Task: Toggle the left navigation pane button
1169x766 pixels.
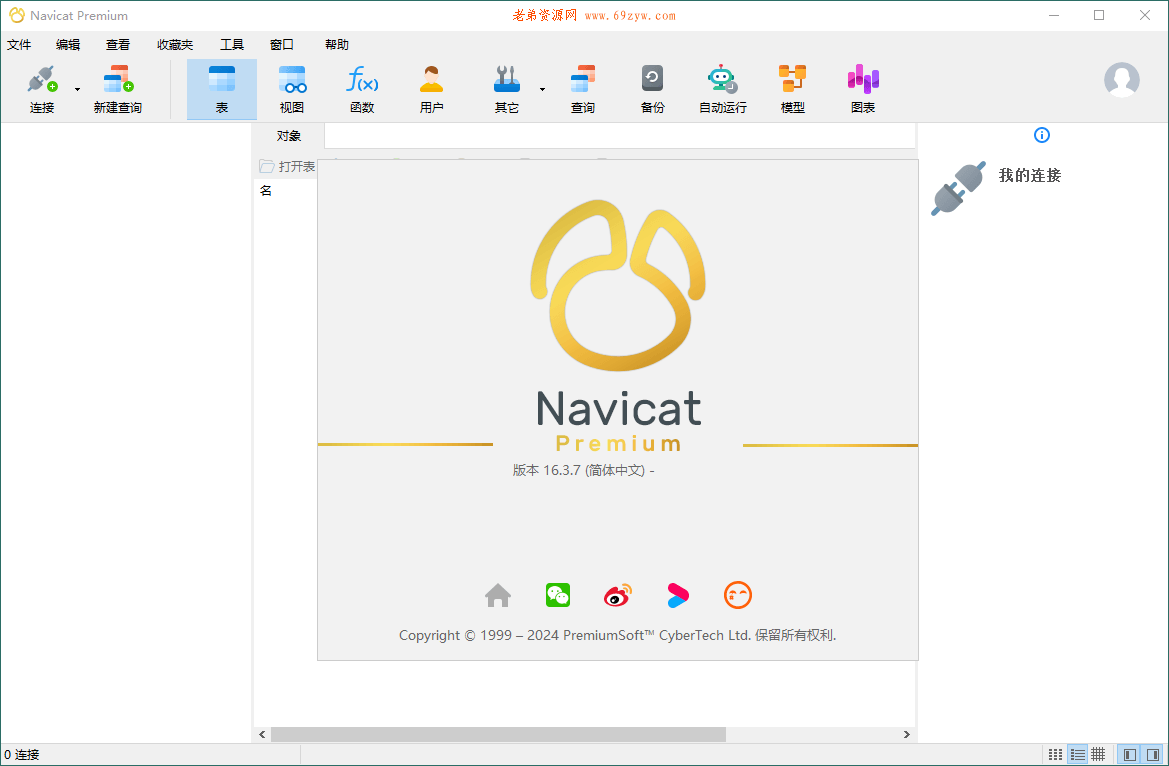Action: 1129,755
